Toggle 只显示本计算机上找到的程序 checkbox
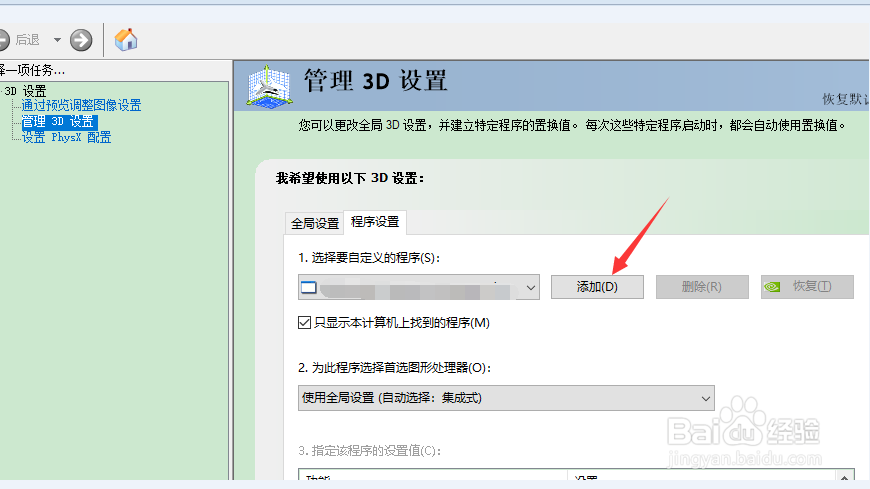 click(x=304, y=322)
